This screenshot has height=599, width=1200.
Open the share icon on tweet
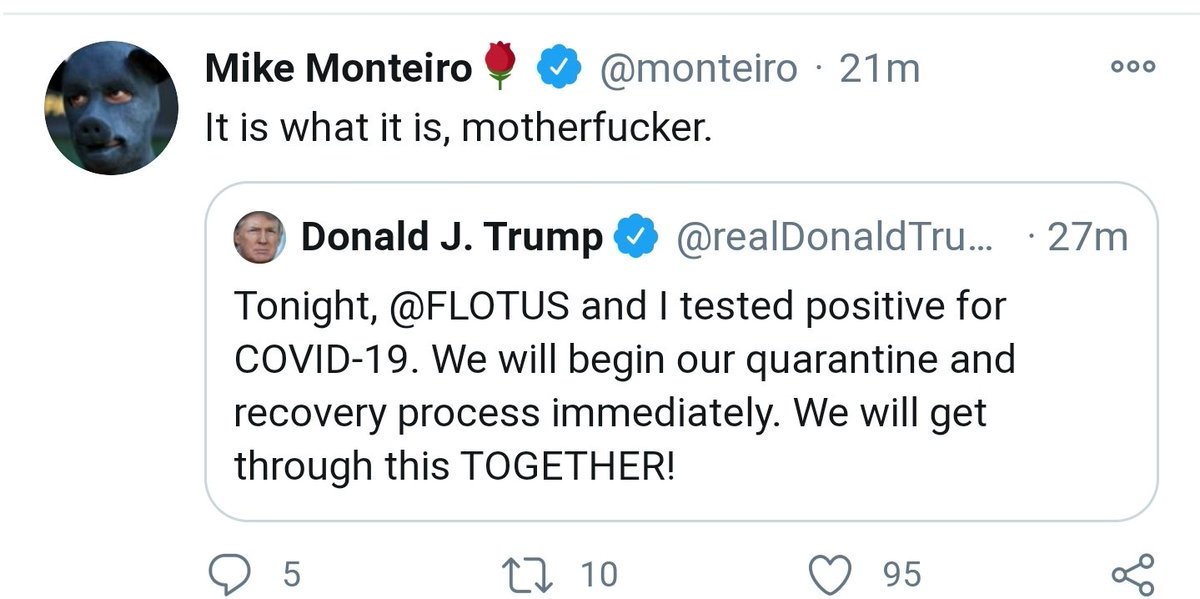click(x=1133, y=575)
